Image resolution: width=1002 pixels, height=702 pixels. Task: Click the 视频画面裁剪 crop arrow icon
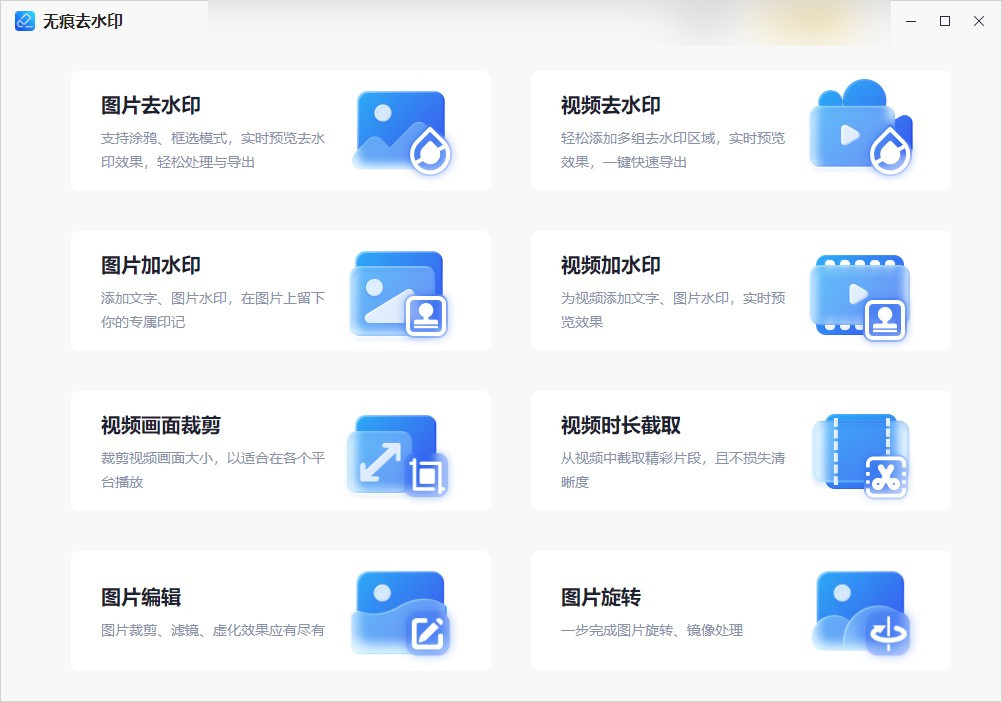pyautogui.click(x=395, y=451)
